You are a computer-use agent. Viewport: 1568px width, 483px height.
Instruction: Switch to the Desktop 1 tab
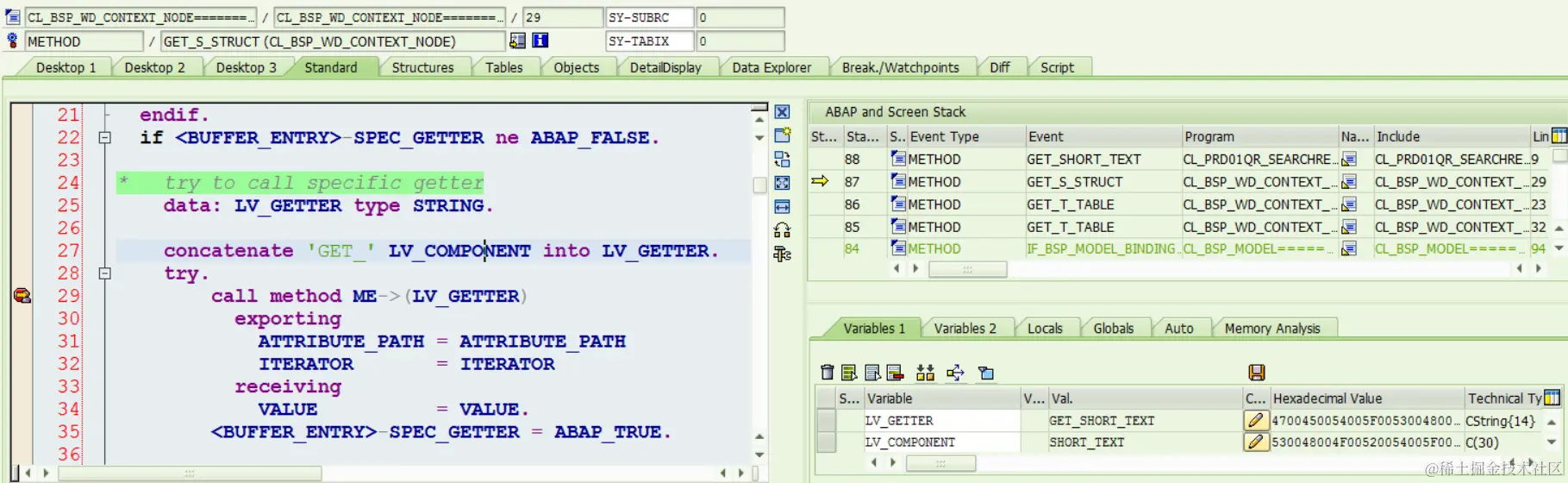coord(66,67)
